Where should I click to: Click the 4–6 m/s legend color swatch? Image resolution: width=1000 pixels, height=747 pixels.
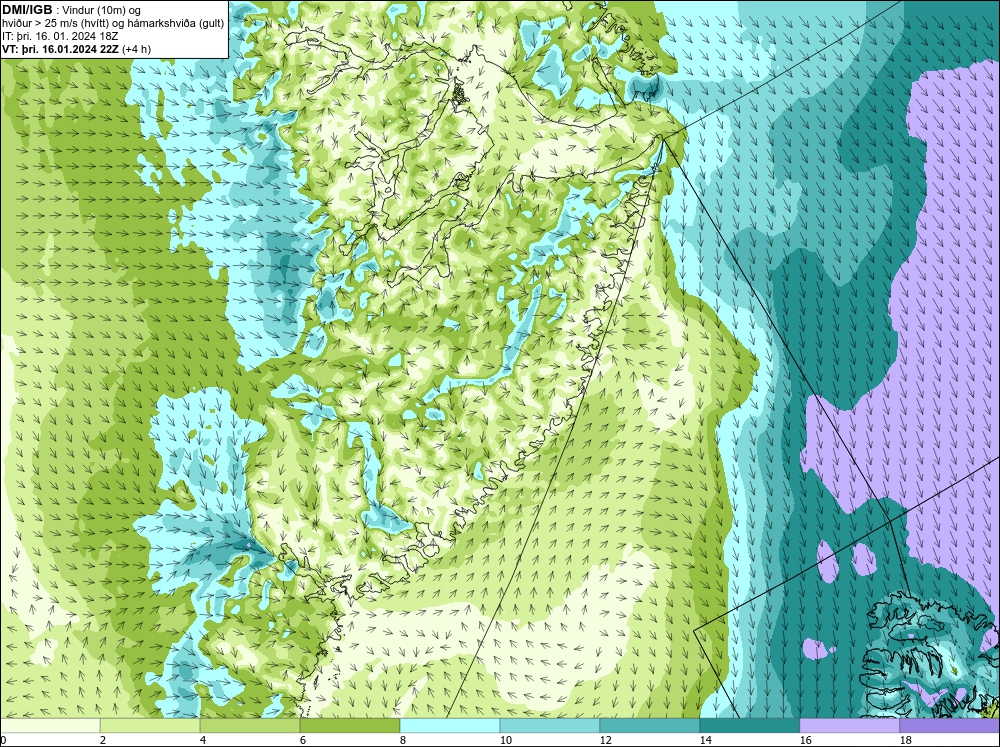pyautogui.click(x=250, y=725)
